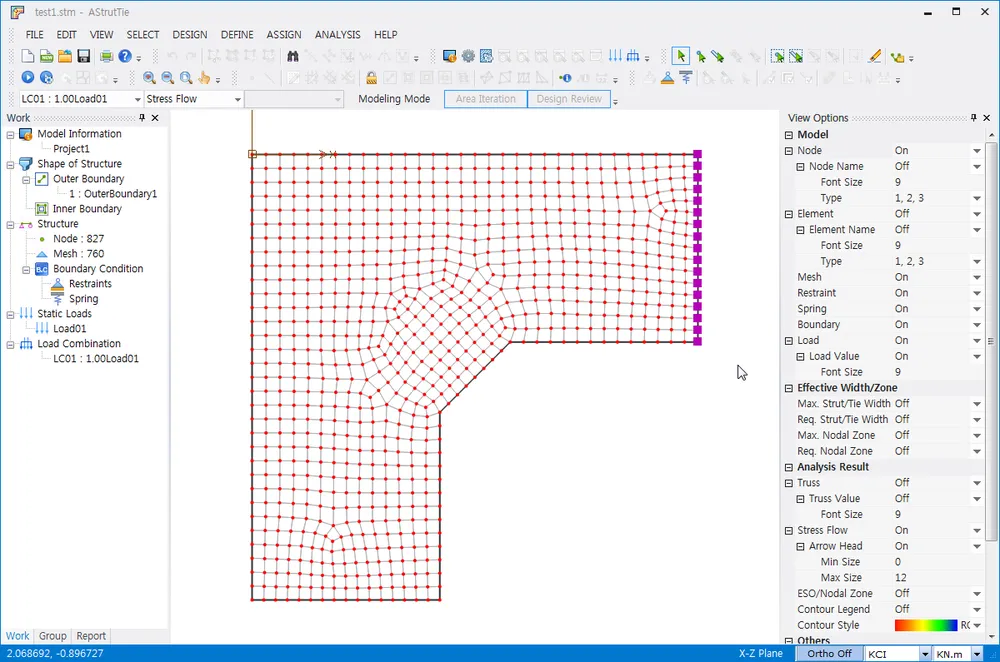Click the New blank file icon
The height and width of the screenshot is (662, 1000).
pos(27,57)
